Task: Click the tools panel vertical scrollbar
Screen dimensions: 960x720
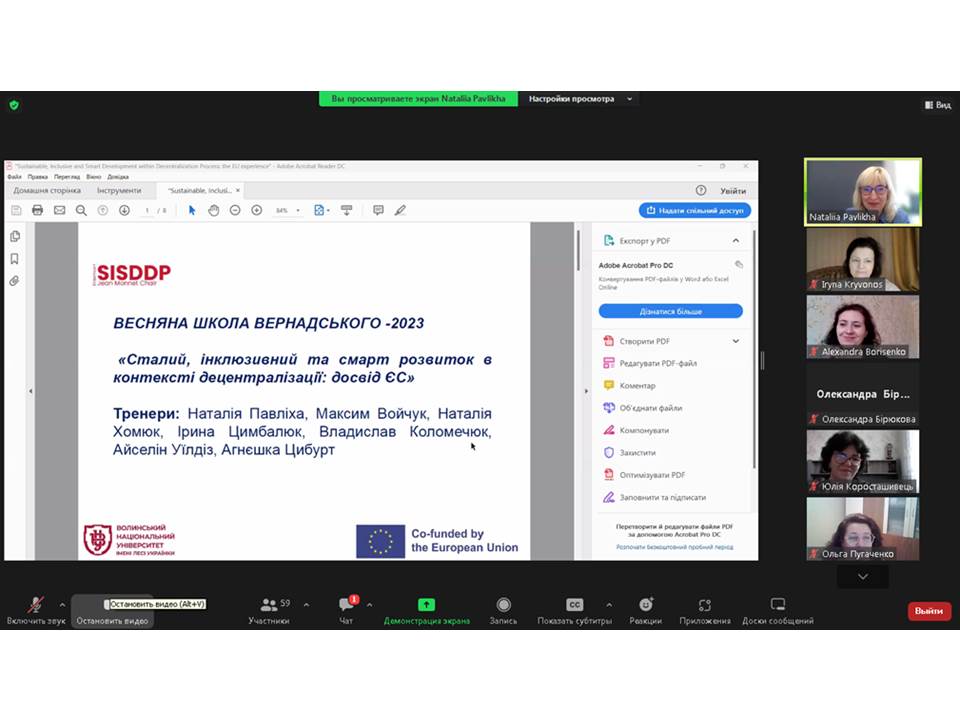Action: coord(754,349)
